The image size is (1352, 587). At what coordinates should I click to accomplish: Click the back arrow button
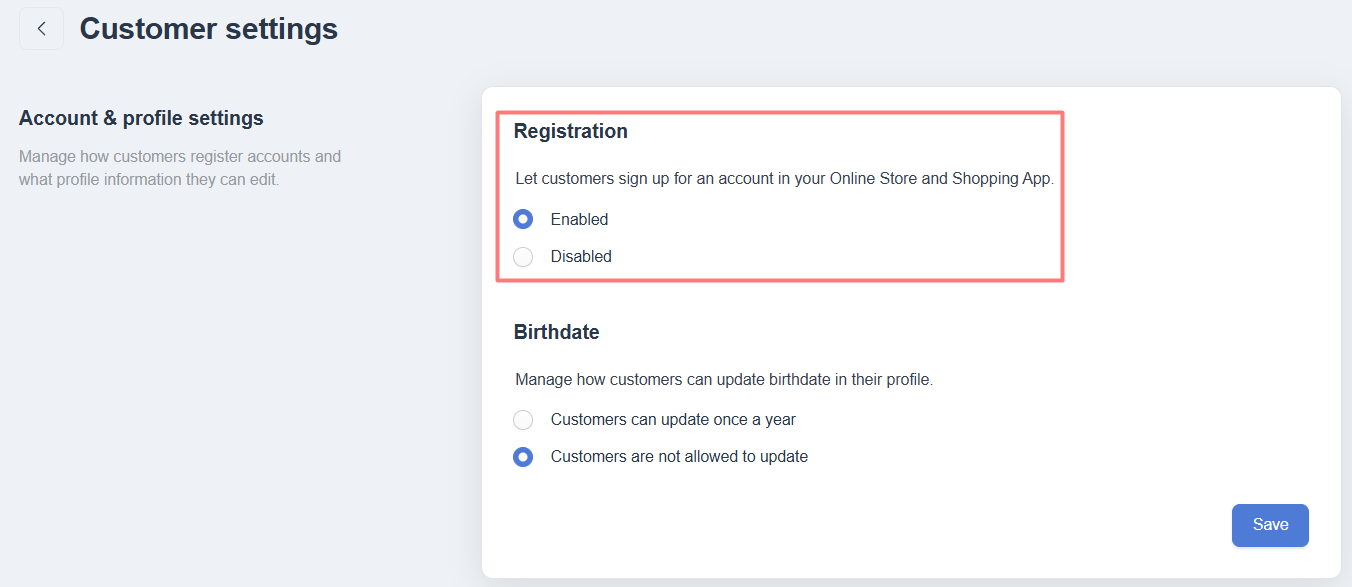tap(41, 29)
